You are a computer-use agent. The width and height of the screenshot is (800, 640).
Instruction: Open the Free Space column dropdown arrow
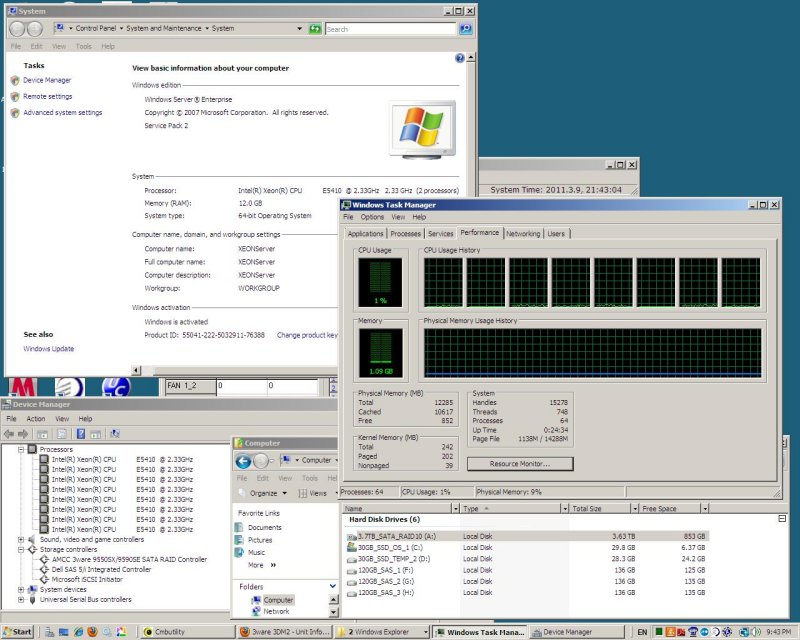(705, 508)
